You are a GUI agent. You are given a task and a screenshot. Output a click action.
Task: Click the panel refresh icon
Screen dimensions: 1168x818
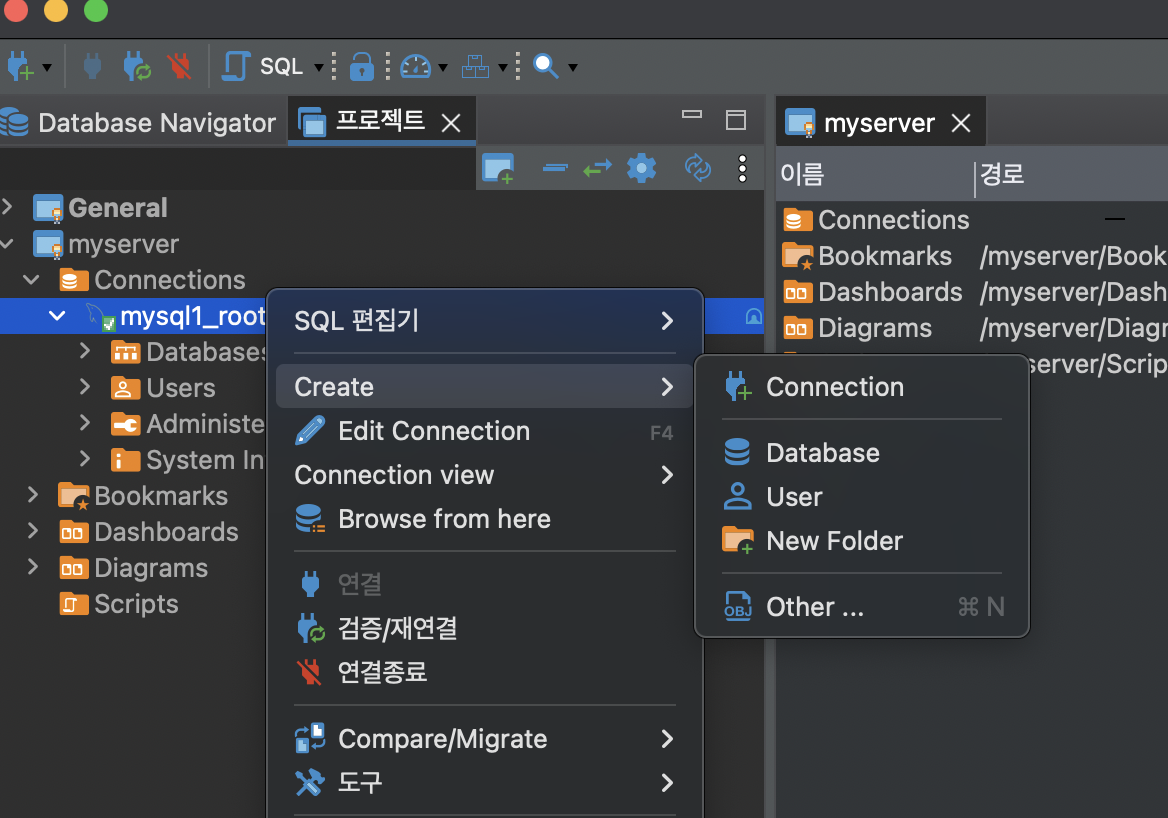coord(698,168)
